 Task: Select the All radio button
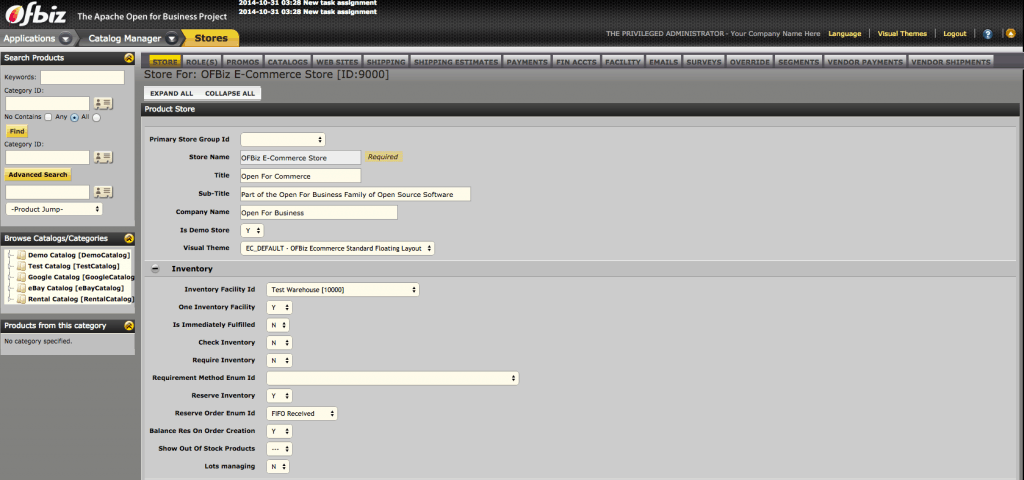point(96,118)
